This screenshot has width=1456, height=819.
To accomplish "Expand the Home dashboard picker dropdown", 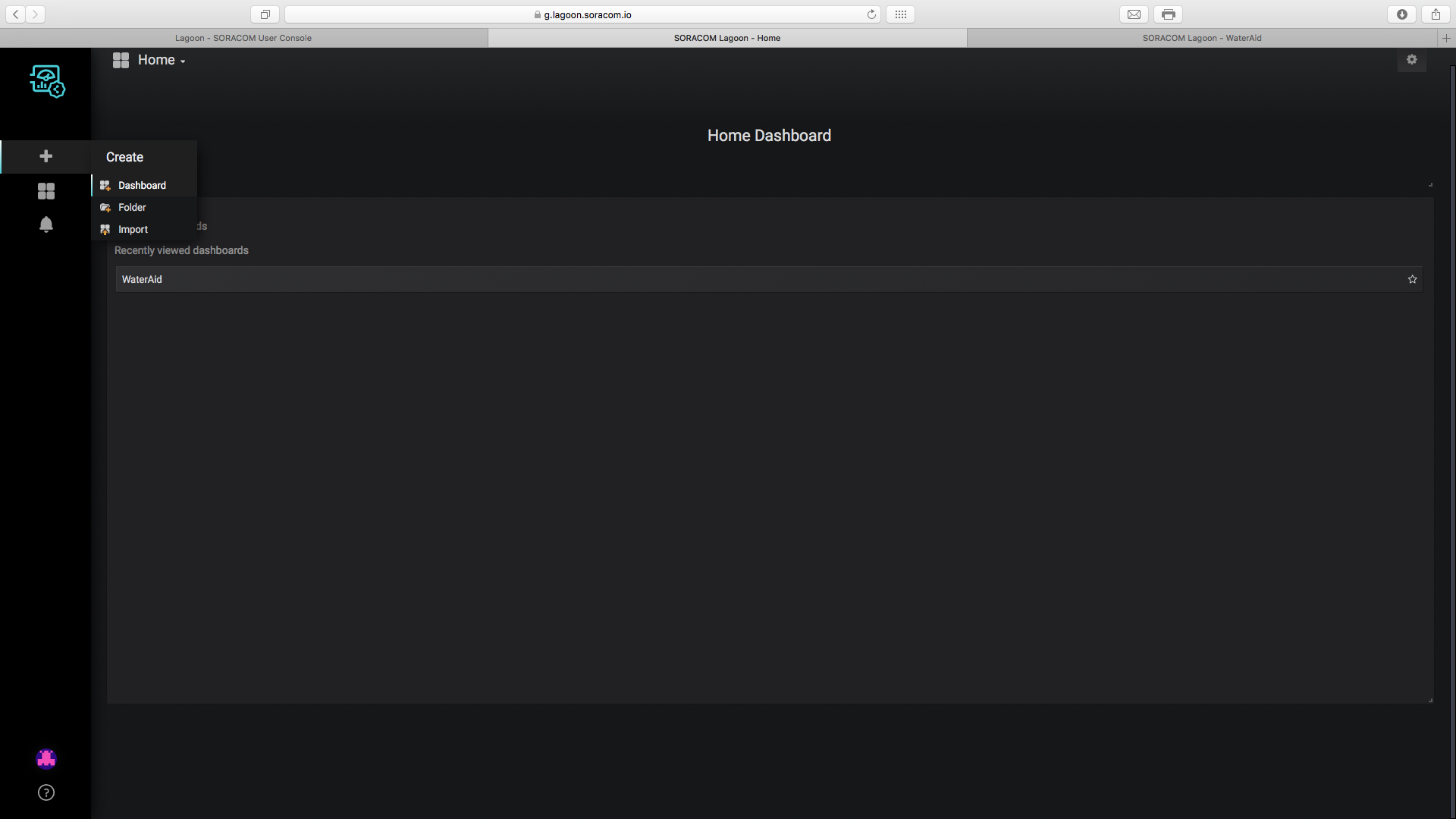I will (x=161, y=61).
